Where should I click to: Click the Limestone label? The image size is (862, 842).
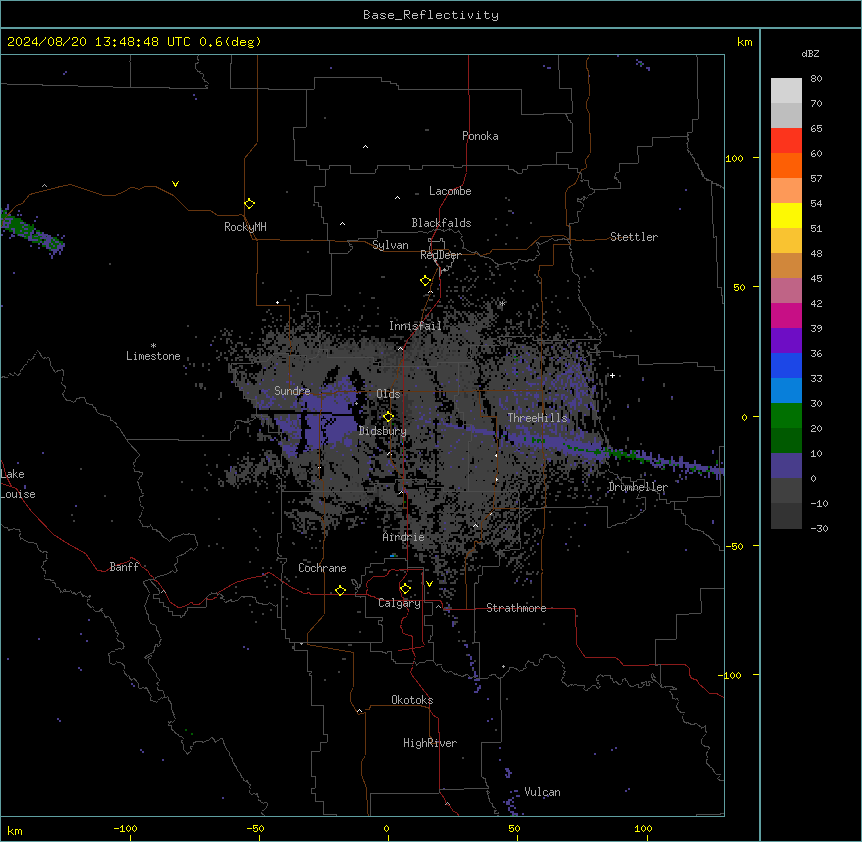[x=153, y=356]
